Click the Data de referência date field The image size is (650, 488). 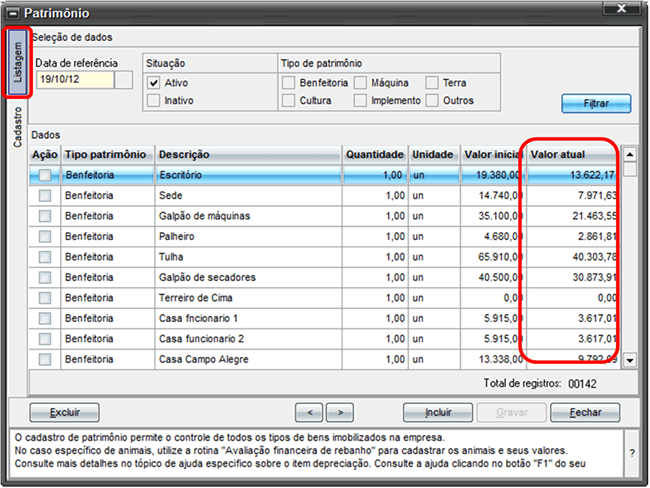tap(75, 80)
